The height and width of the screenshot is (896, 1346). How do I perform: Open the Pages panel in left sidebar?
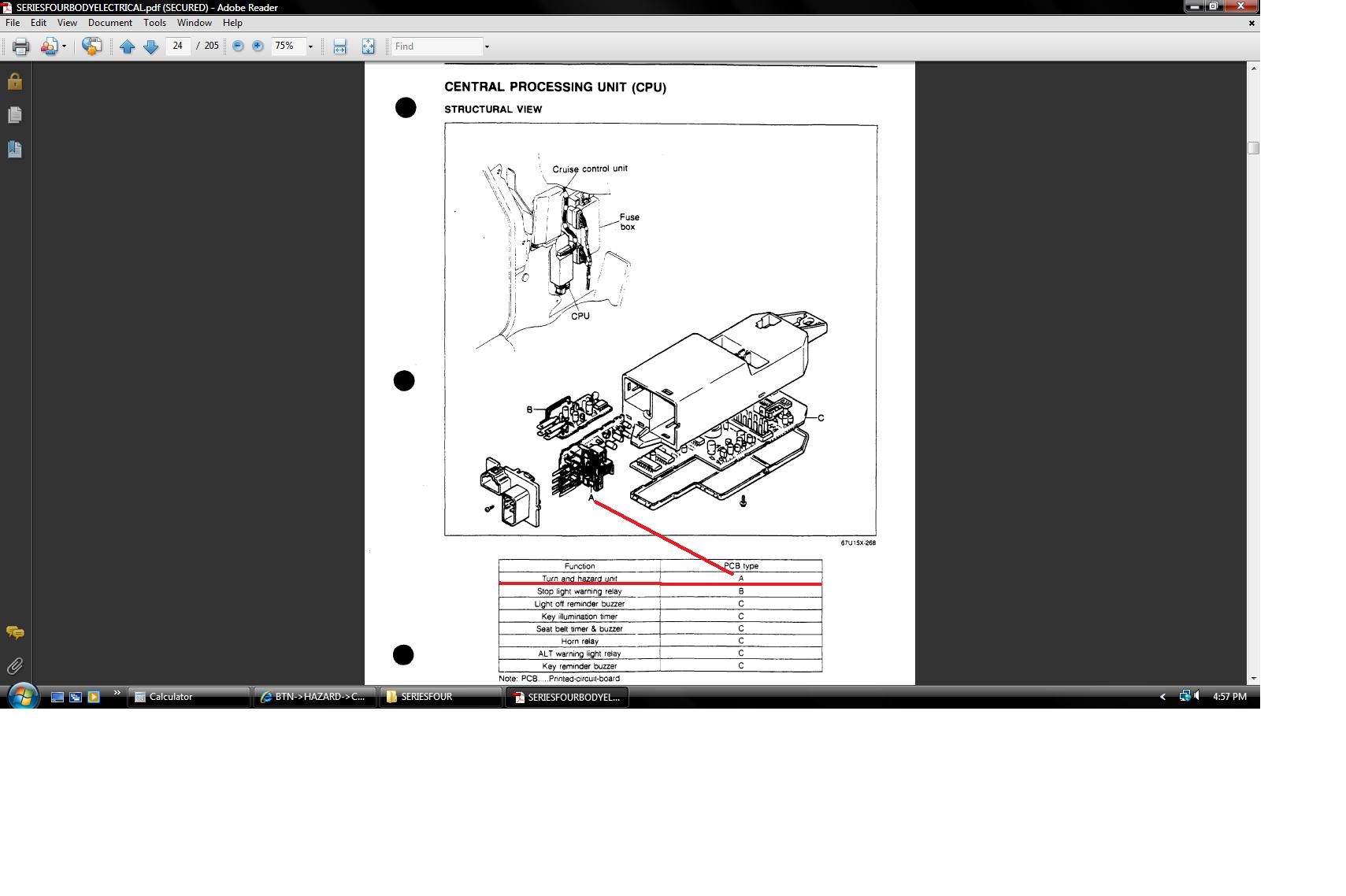15,115
